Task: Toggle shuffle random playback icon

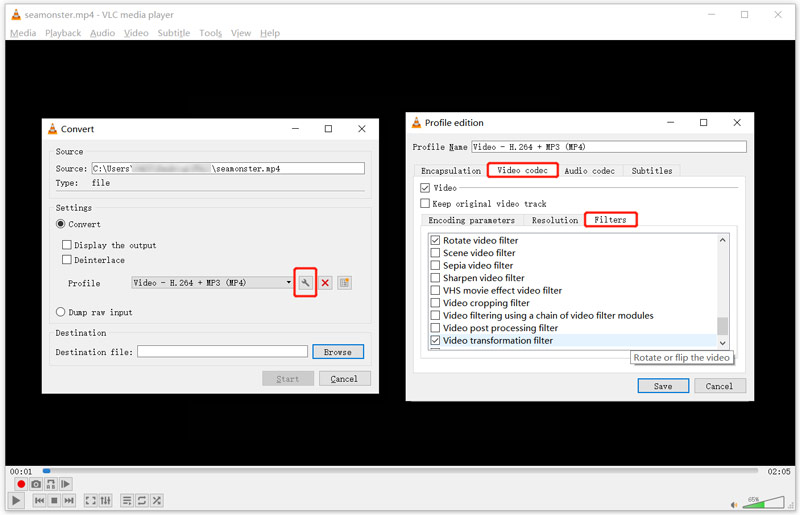Action: 157,501
